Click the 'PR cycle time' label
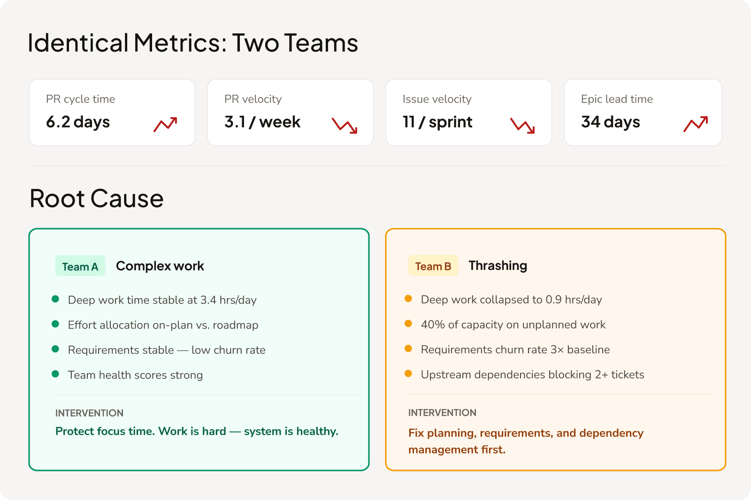This screenshot has width=751, height=500. [x=80, y=99]
